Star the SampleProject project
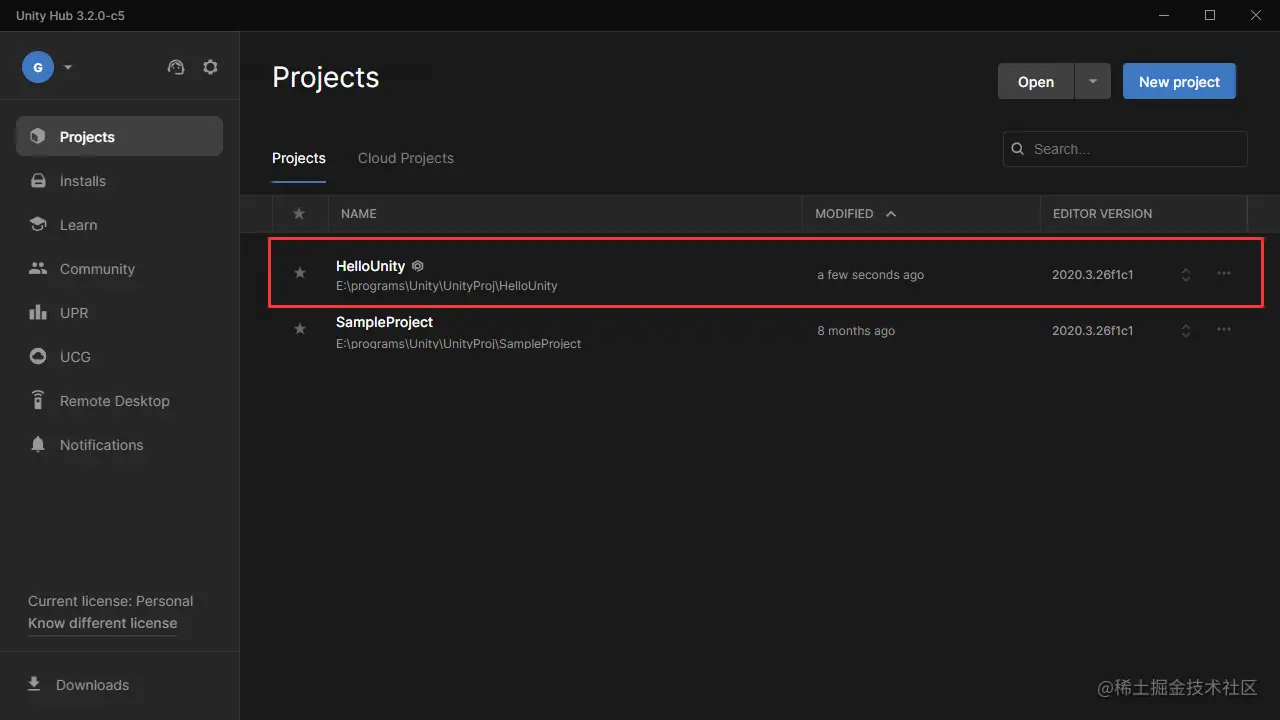Screen dimensions: 1280x720 click(x=299, y=329)
